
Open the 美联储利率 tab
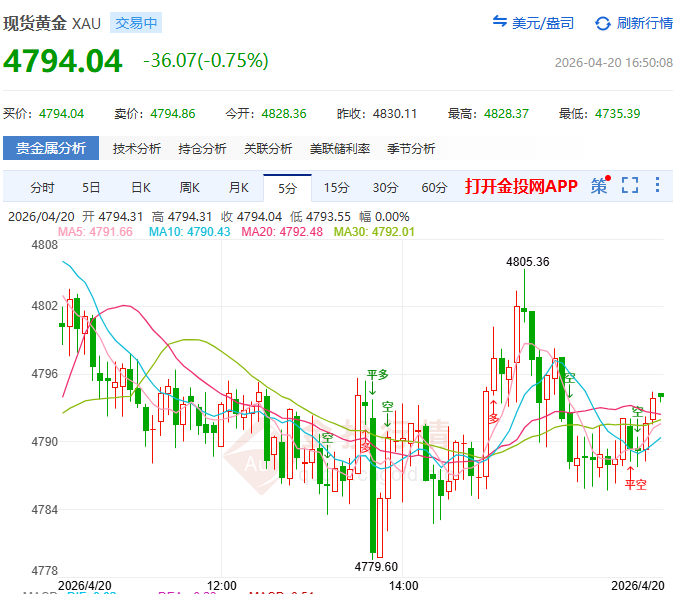[x=340, y=148]
